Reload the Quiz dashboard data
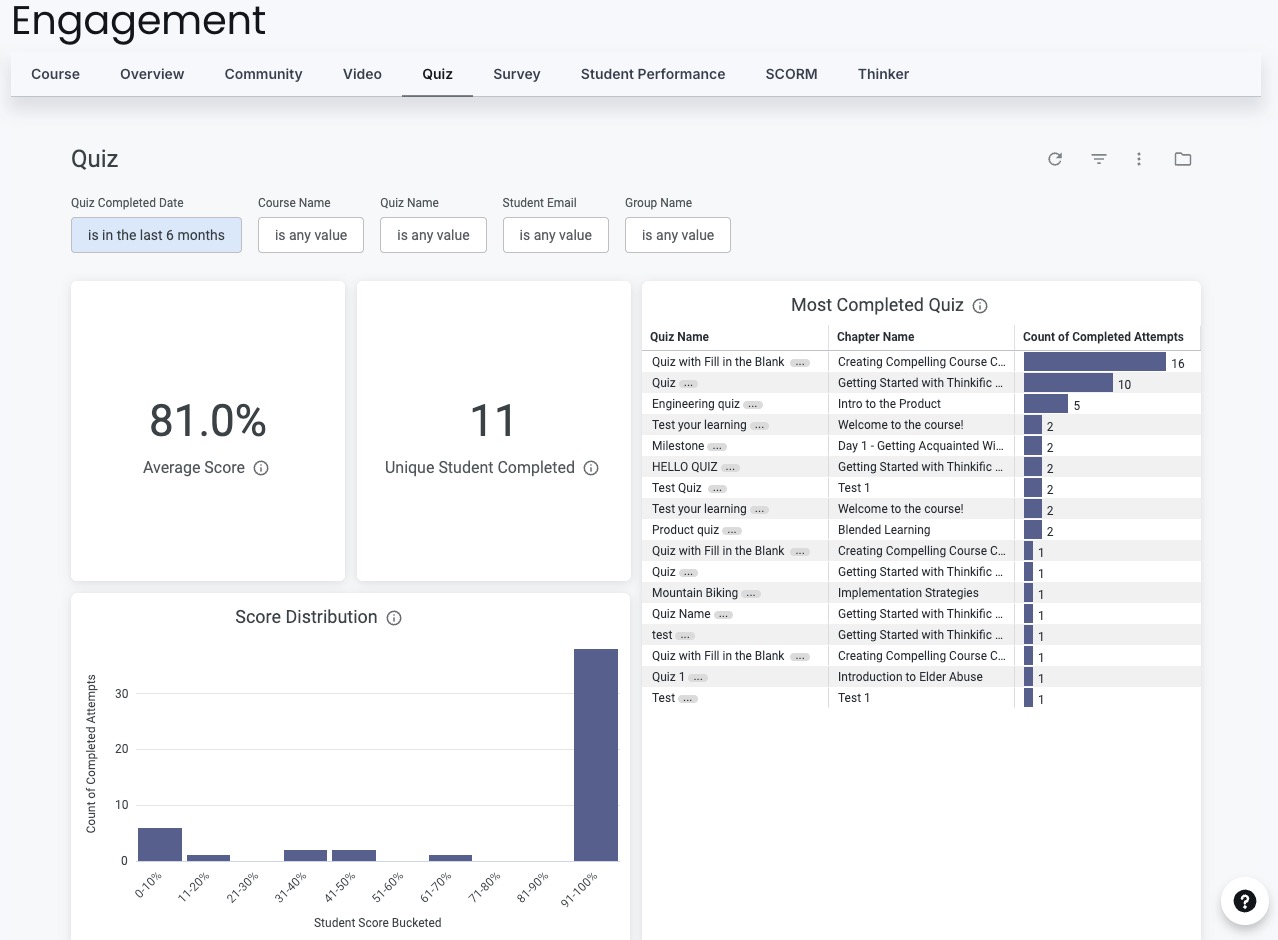Screen dimensions: 1278x940 (x=1055, y=159)
